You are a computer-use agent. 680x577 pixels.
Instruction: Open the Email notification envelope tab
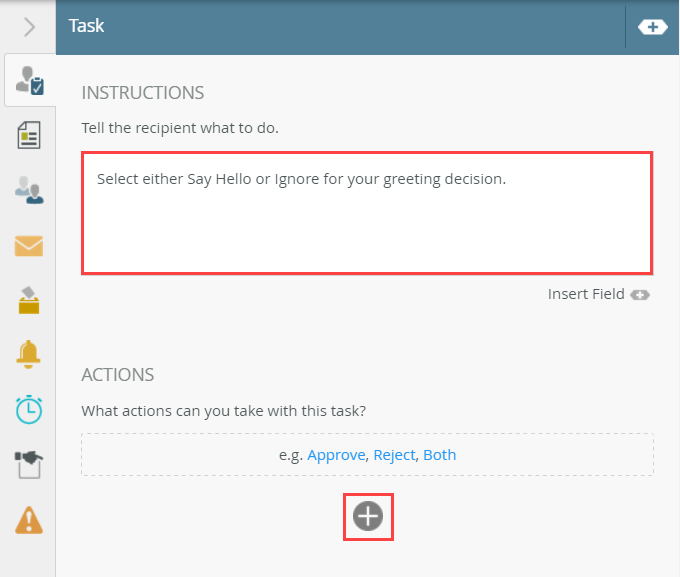[x=29, y=245]
